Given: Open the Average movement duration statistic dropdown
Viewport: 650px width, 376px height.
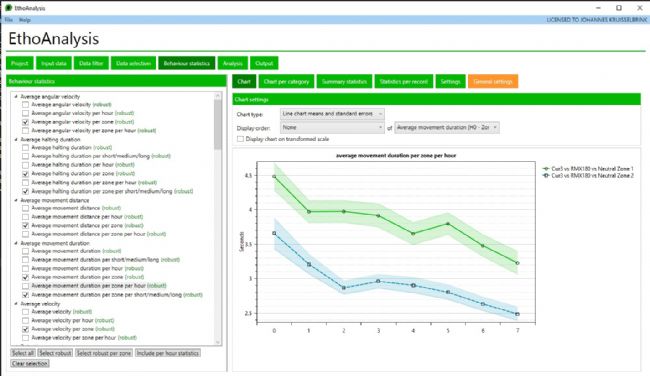Looking at the screenshot, I should click(x=447, y=128).
